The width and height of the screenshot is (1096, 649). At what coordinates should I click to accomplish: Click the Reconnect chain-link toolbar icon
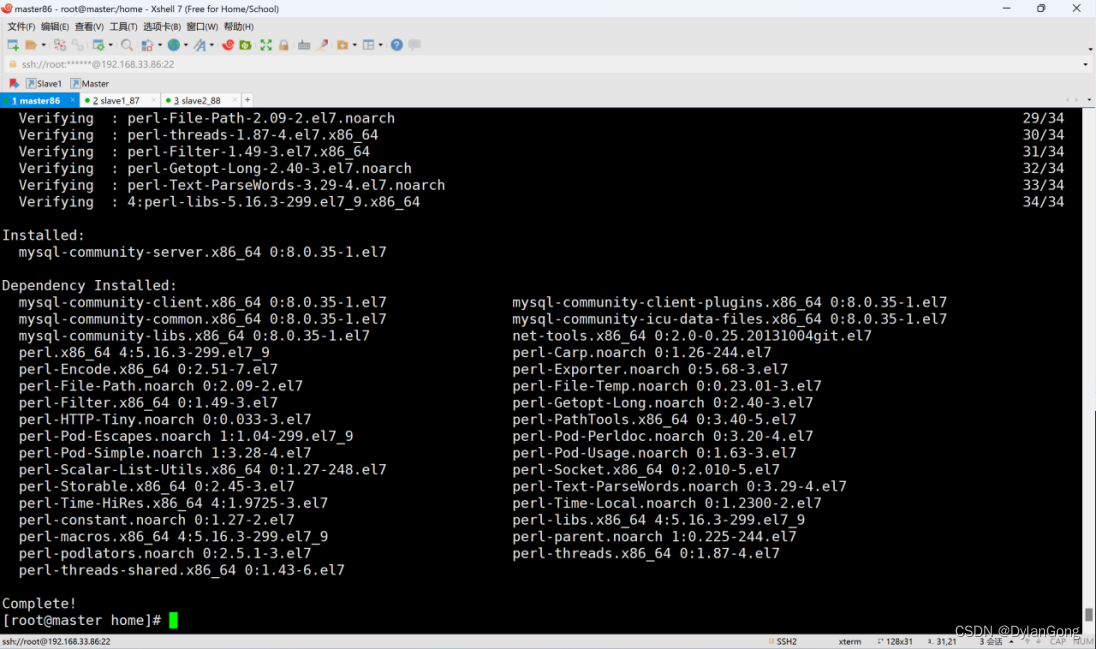pyautogui.click(x=77, y=45)
